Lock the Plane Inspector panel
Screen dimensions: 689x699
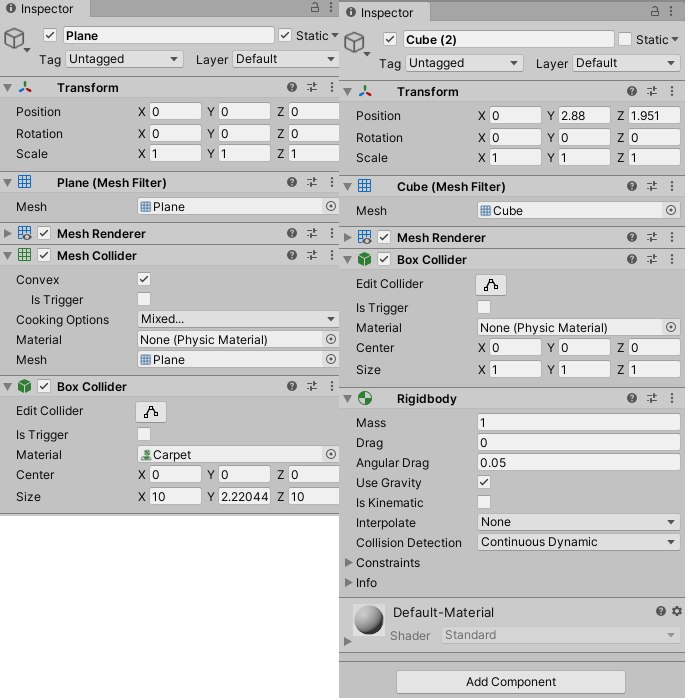[315, 8]
